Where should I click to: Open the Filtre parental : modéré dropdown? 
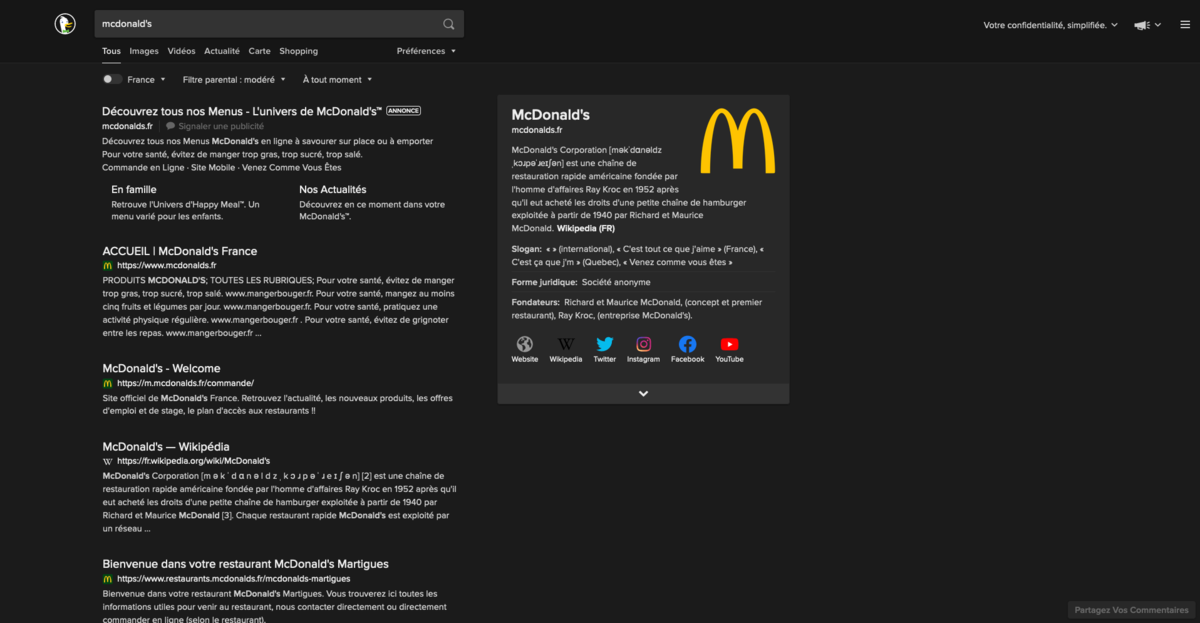(234, 80)
